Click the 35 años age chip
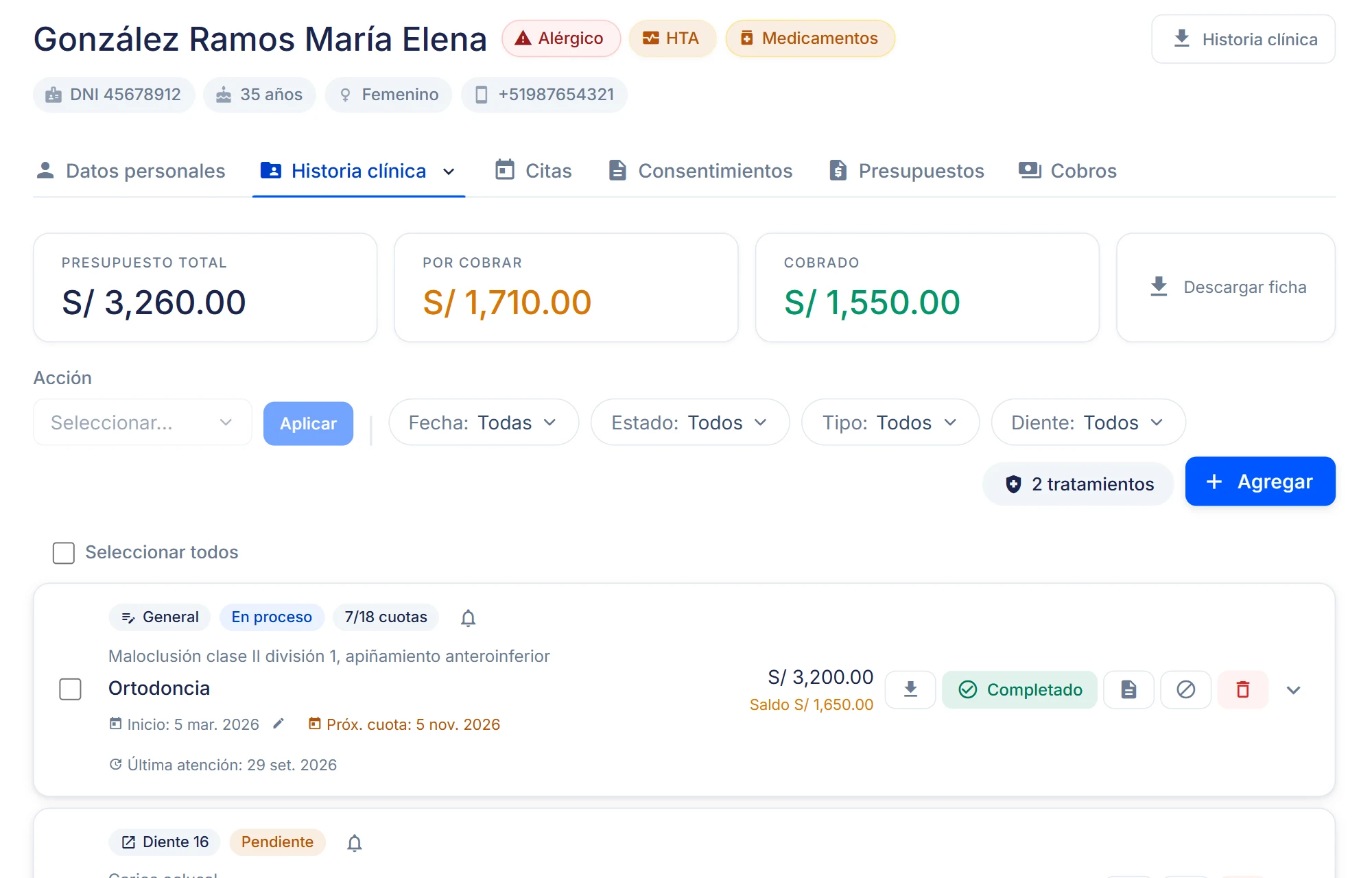This screenshot has width=1372, height=878. click(259, 95)
